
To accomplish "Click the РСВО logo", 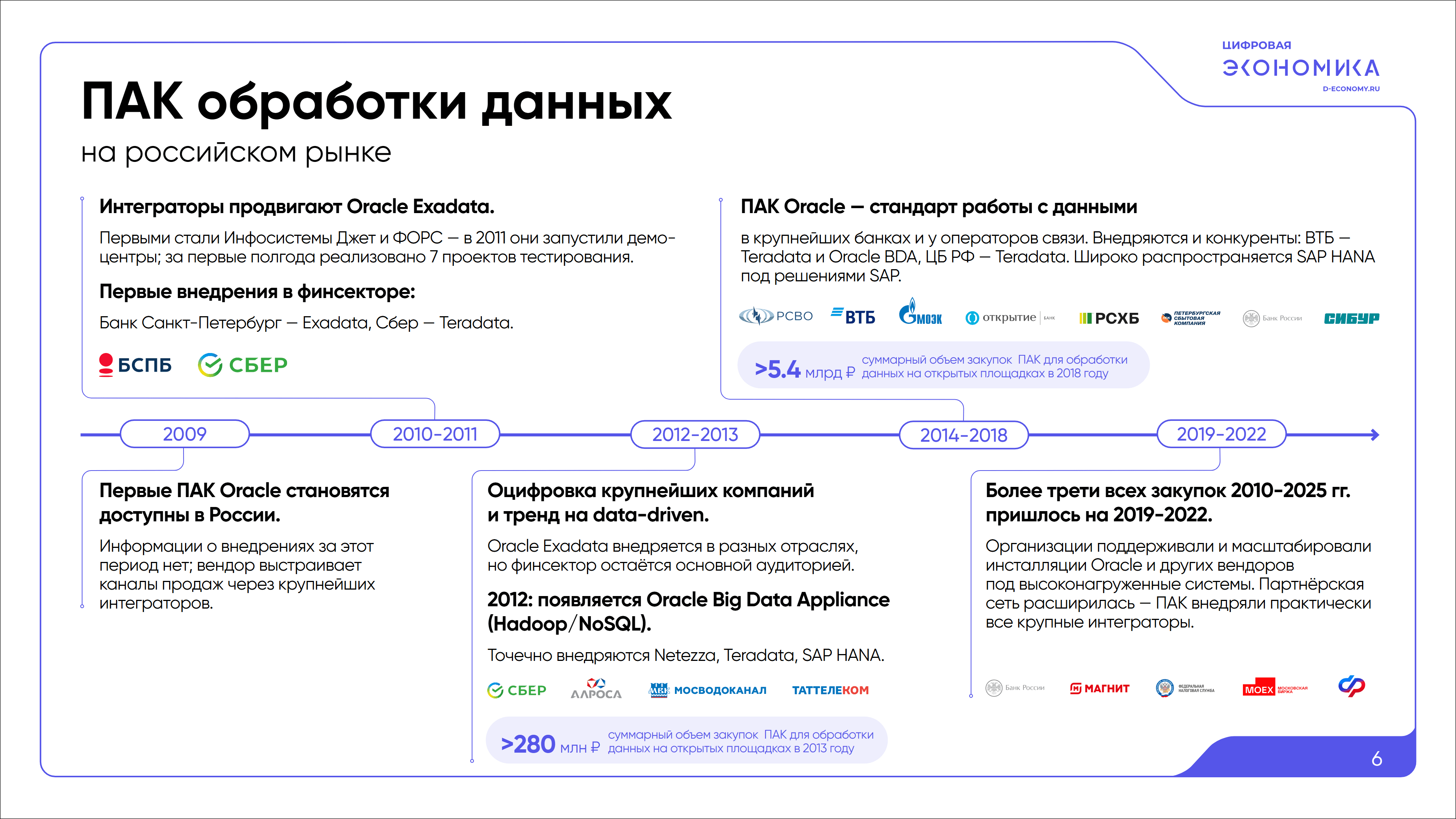I will tap(775, 316).
